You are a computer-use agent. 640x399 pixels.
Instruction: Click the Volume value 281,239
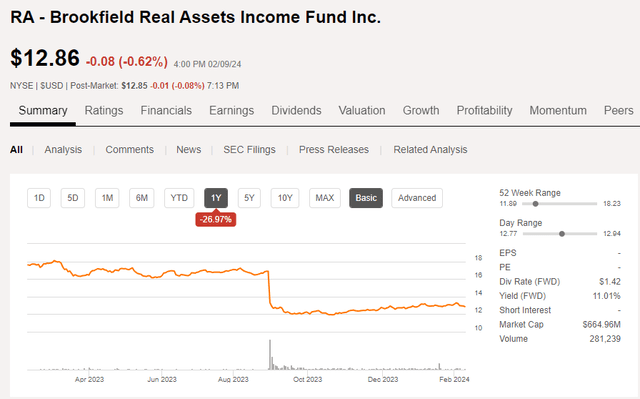[605, 339]
